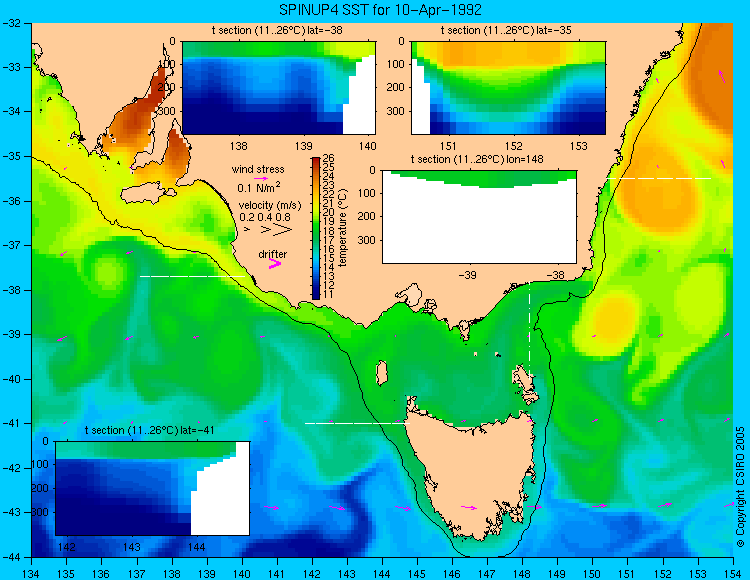Click the '© Copyright CSIRO 2005' text
Viewport: 750px width, 580px height.
pyautogui.click(x=741, y=487)
